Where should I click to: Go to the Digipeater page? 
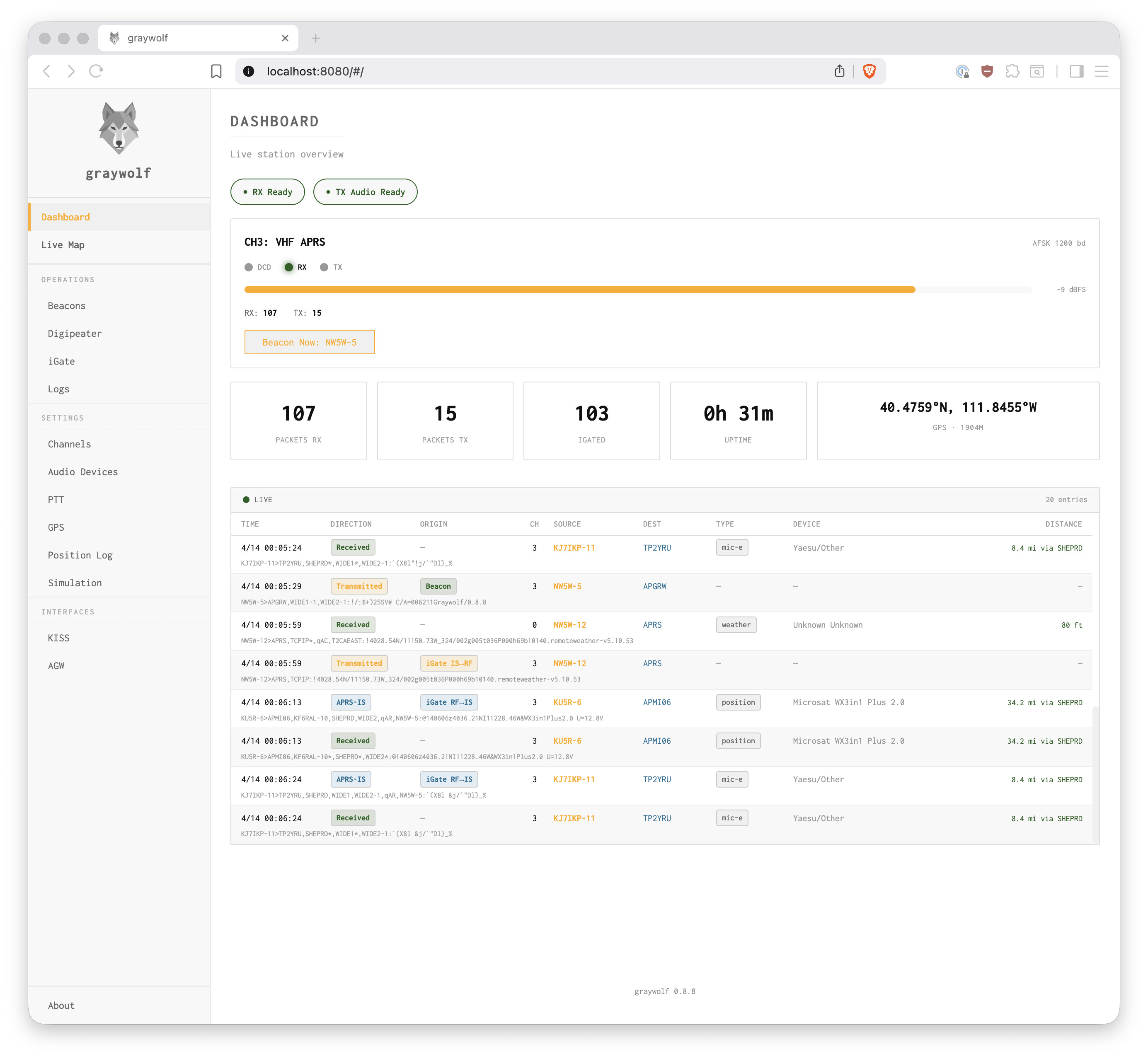pyautogui.click(x=75, y=334)
